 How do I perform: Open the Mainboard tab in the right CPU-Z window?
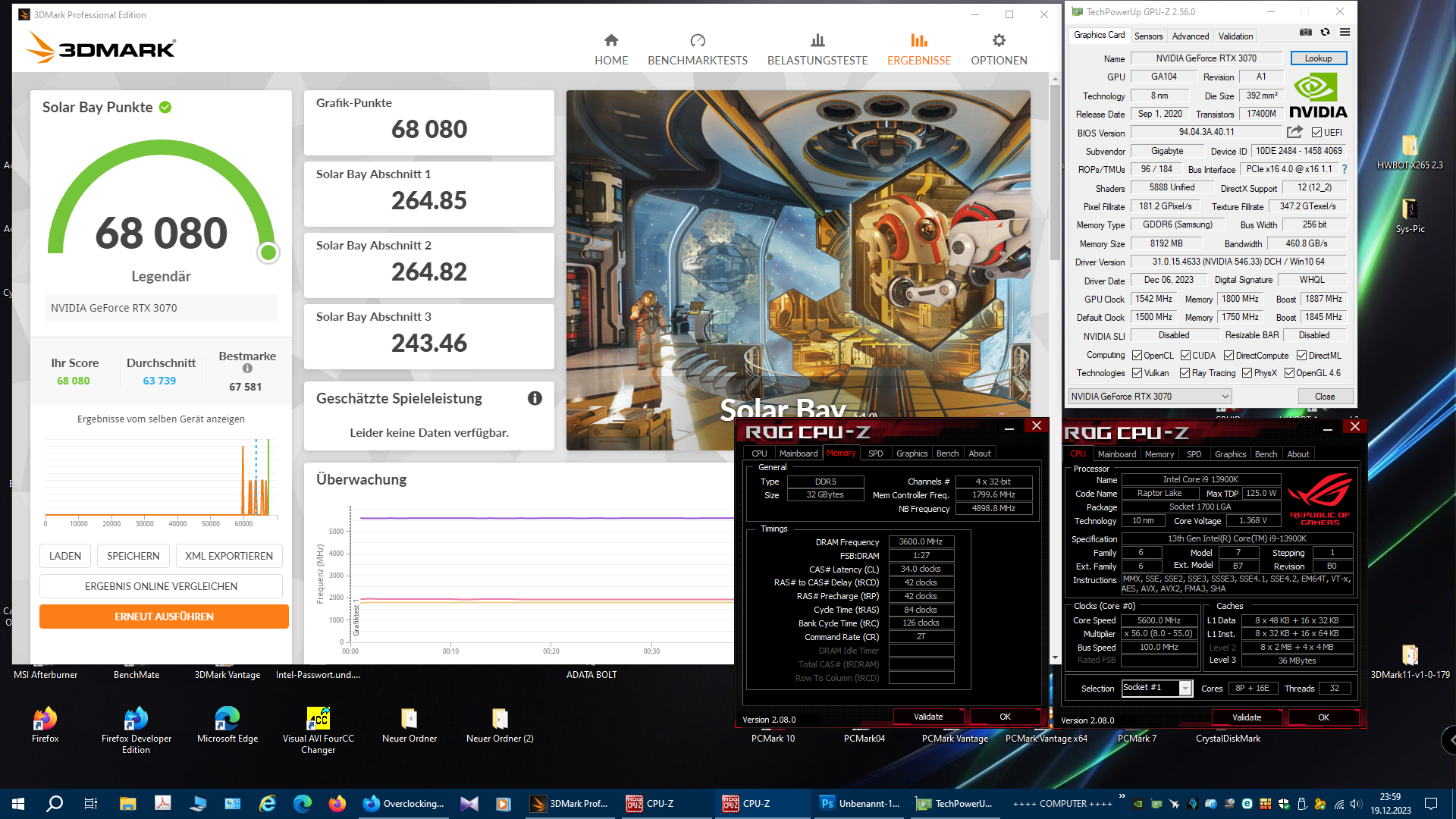[x=1117, y=454]
